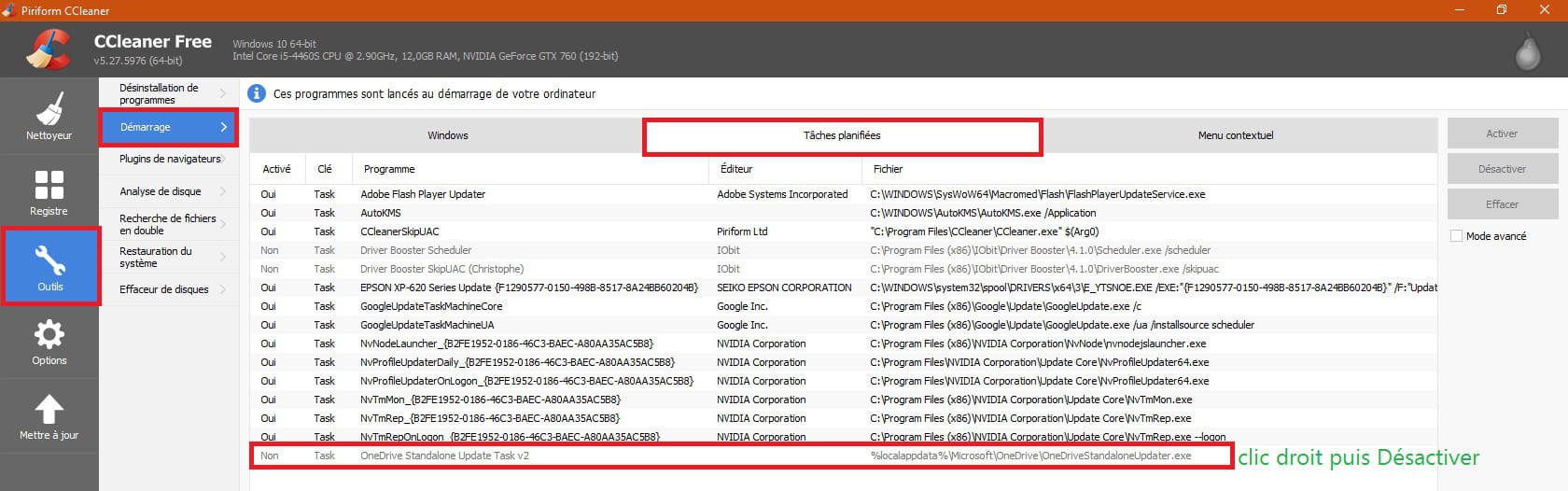Click the AutoKMS.exe file path cell
Viewport: 1568px width, 491px height.
983,213
